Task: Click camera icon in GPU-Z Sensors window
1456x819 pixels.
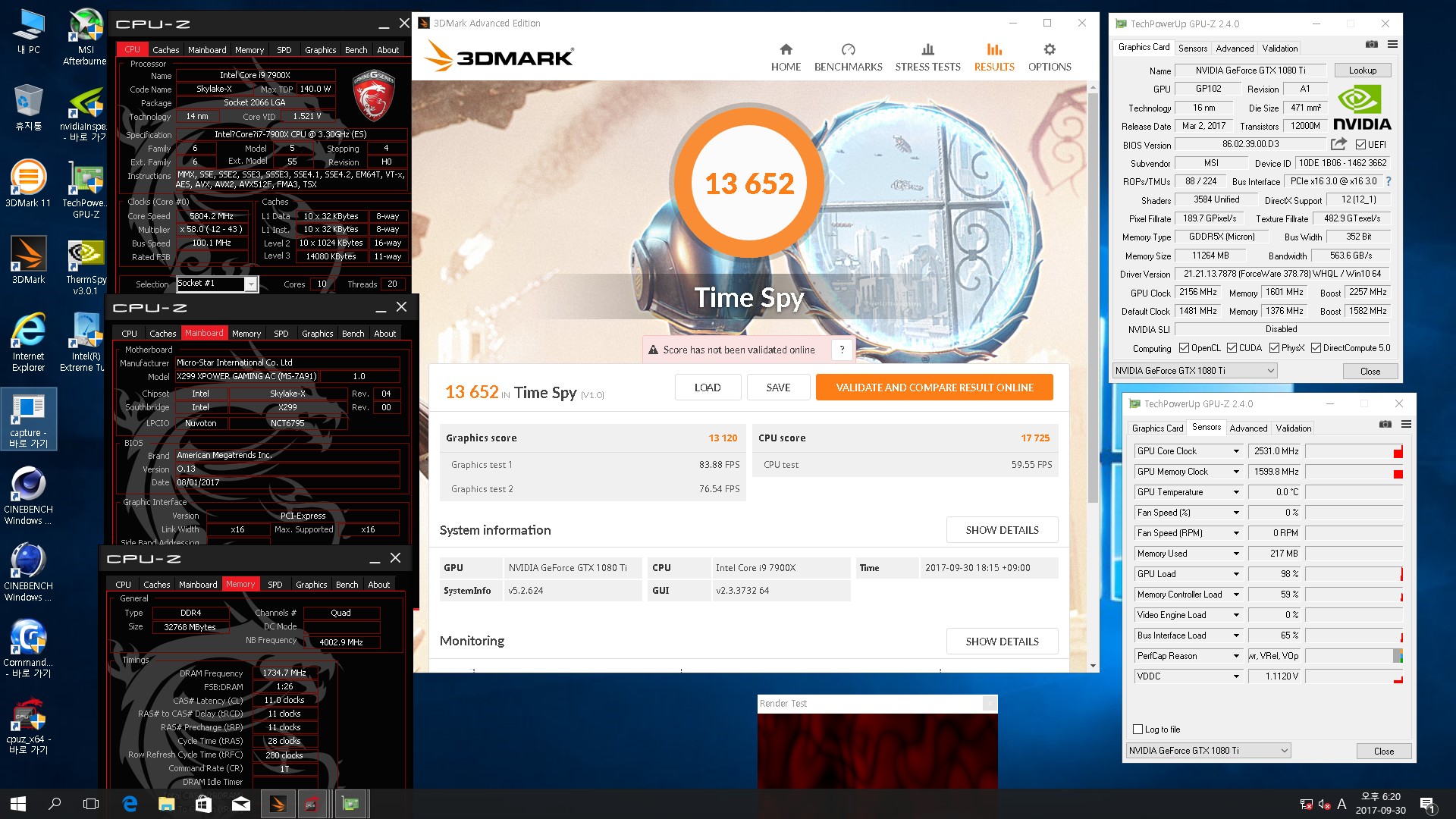Action: 1385,425
